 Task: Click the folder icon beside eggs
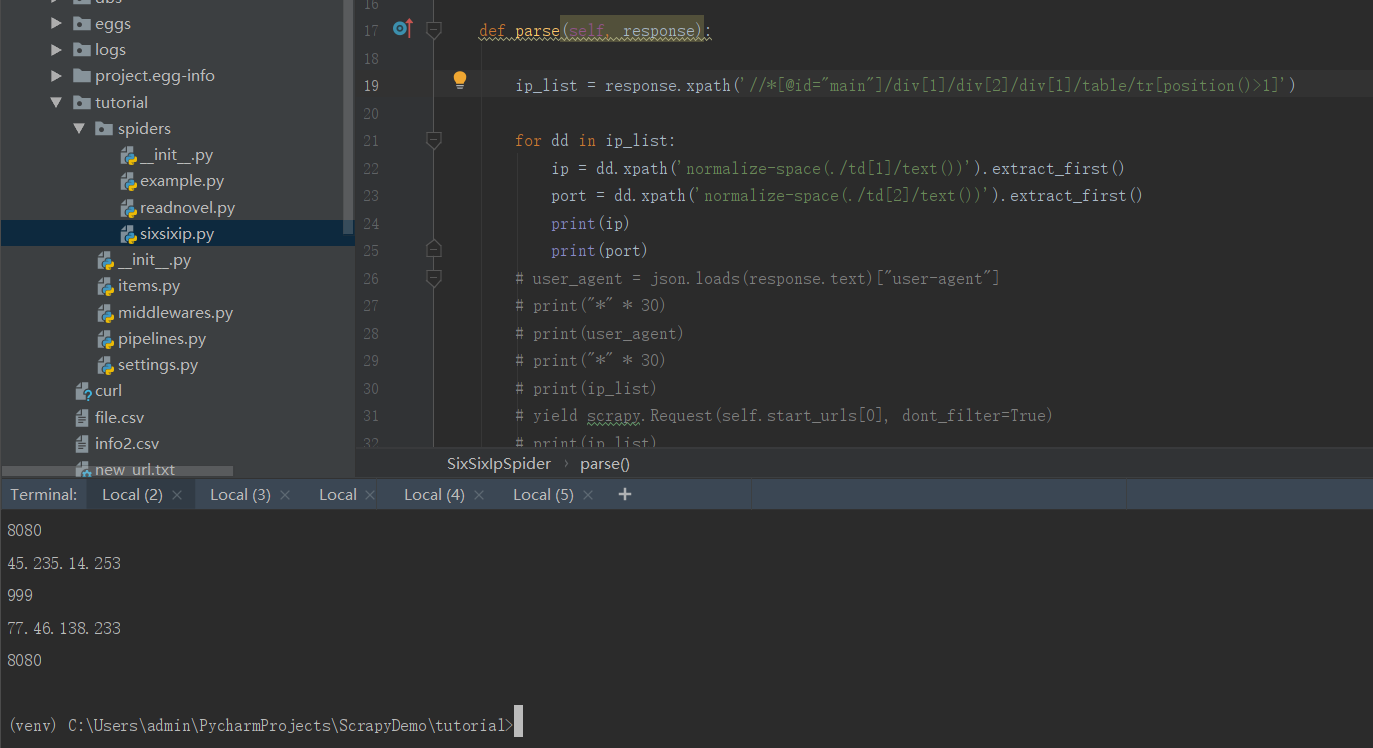coord(82,23)
